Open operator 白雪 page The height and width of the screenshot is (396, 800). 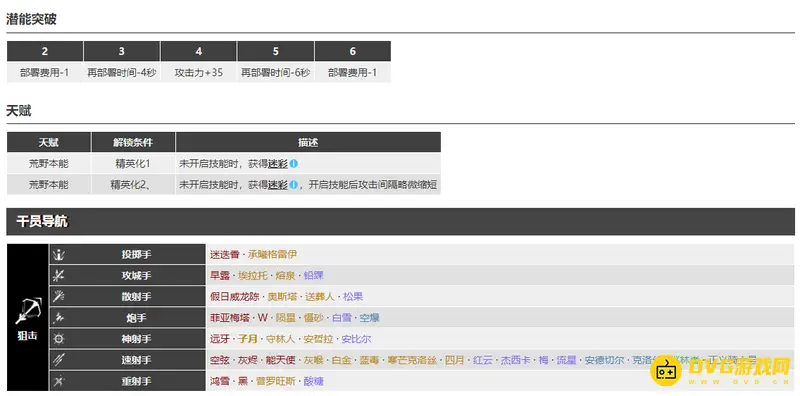[x=342, y=318]
